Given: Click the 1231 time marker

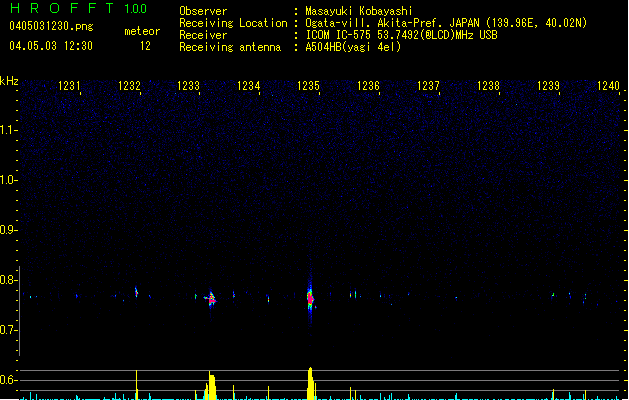Looking at the screenshot, I should pos(70,87).
